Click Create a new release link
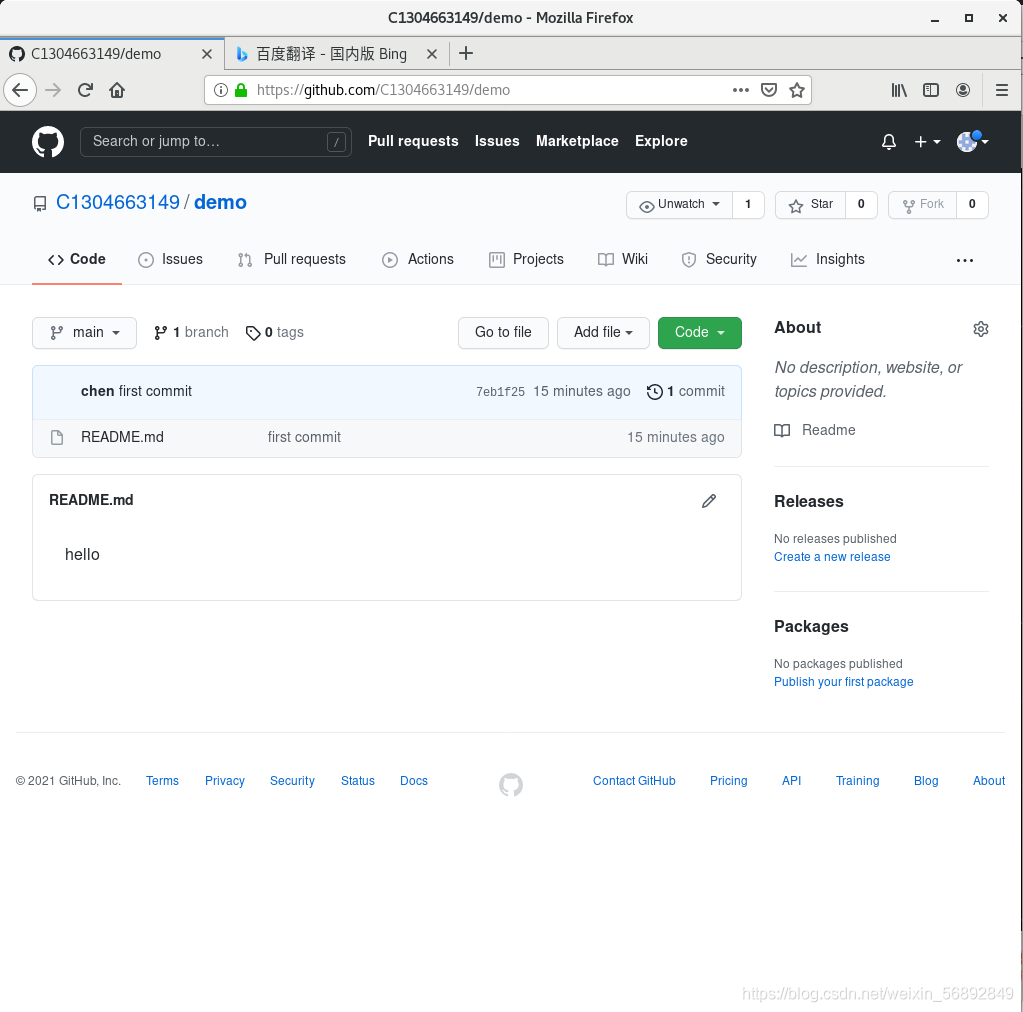This screenshot has height=1012, width=1023. click(832, 557)
